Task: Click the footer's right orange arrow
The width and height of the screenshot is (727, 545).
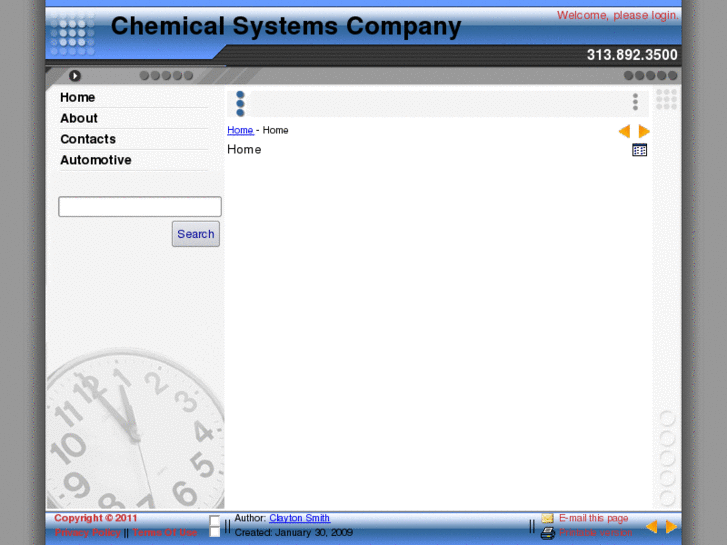Action: tap(671, 526)
